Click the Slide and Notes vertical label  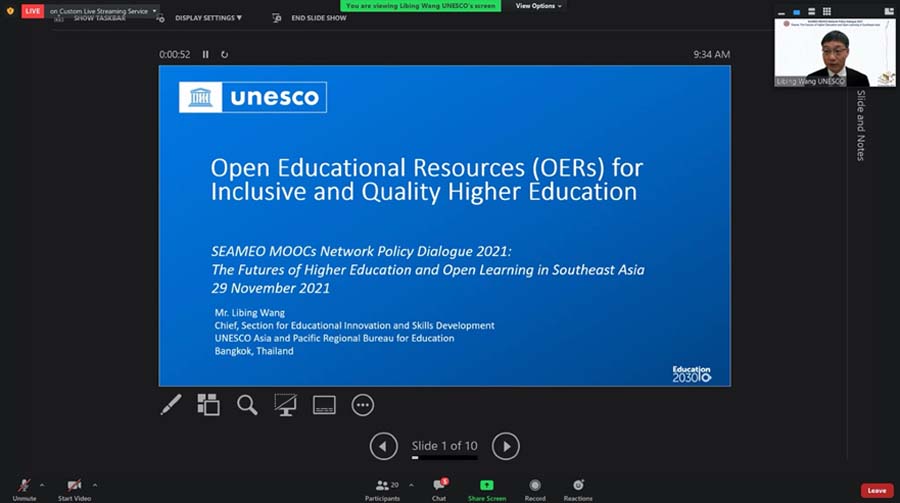pos(861,125)
